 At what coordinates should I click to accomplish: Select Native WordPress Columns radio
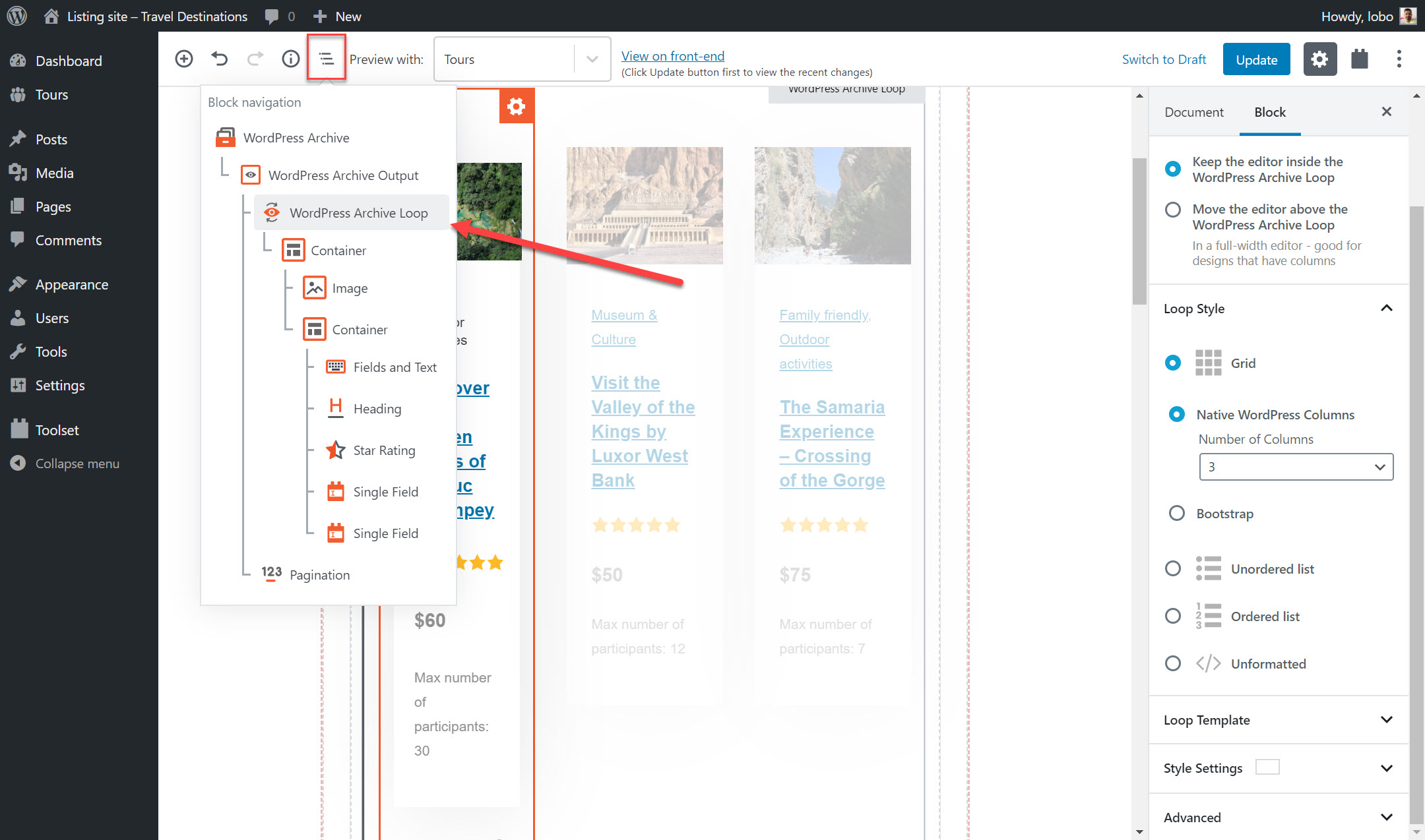tap(1176, 414)
